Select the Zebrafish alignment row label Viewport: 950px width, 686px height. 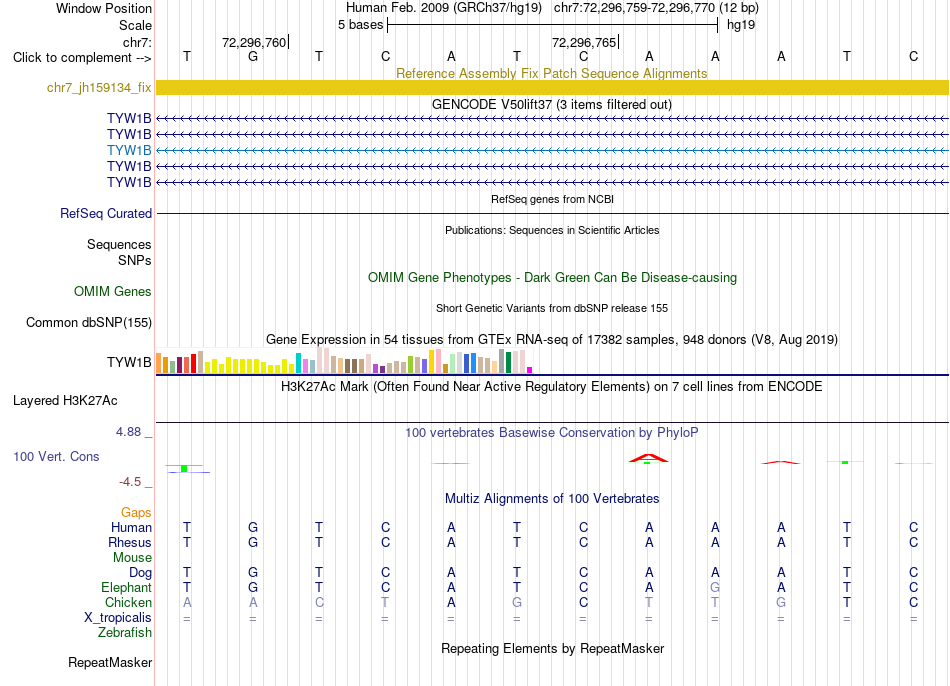pyautogui.click(x=125, y=632)
